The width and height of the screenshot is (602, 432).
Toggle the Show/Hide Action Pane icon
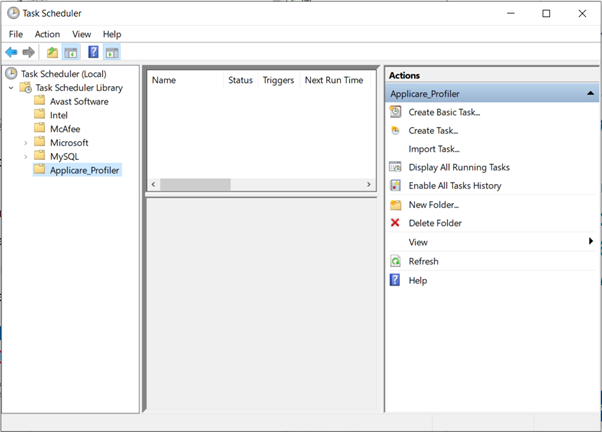coord(111,52)
